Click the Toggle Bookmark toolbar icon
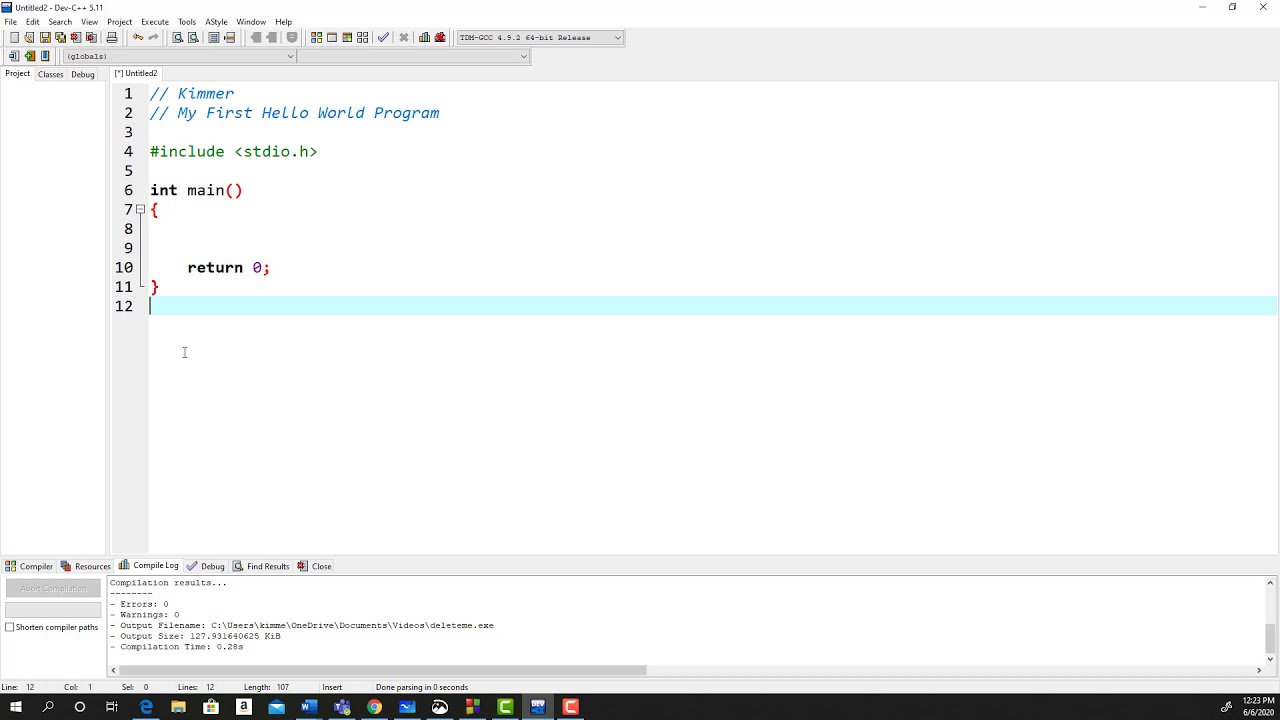The image size is (1280, 720). (29, 56)
